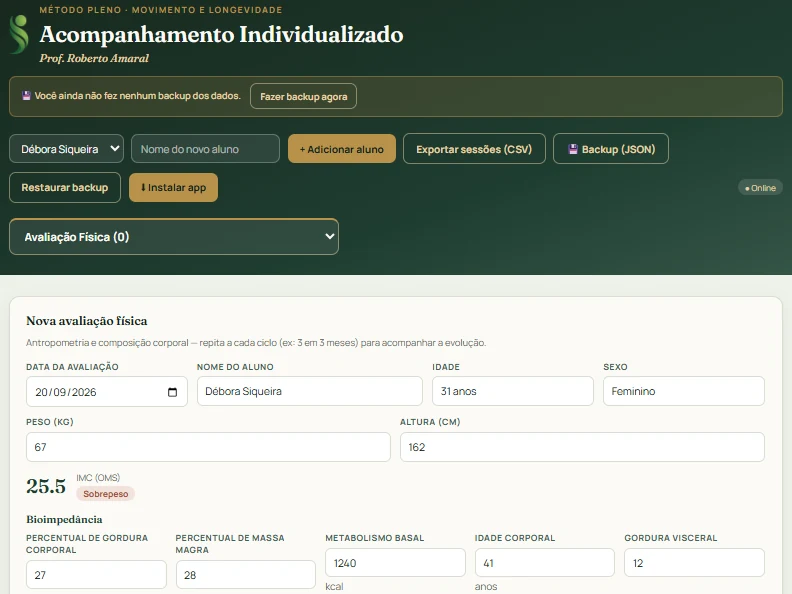The image size is (792, 594).
Task: Click Exportar sessões (CSV) button
Action: tap(474, 149)
